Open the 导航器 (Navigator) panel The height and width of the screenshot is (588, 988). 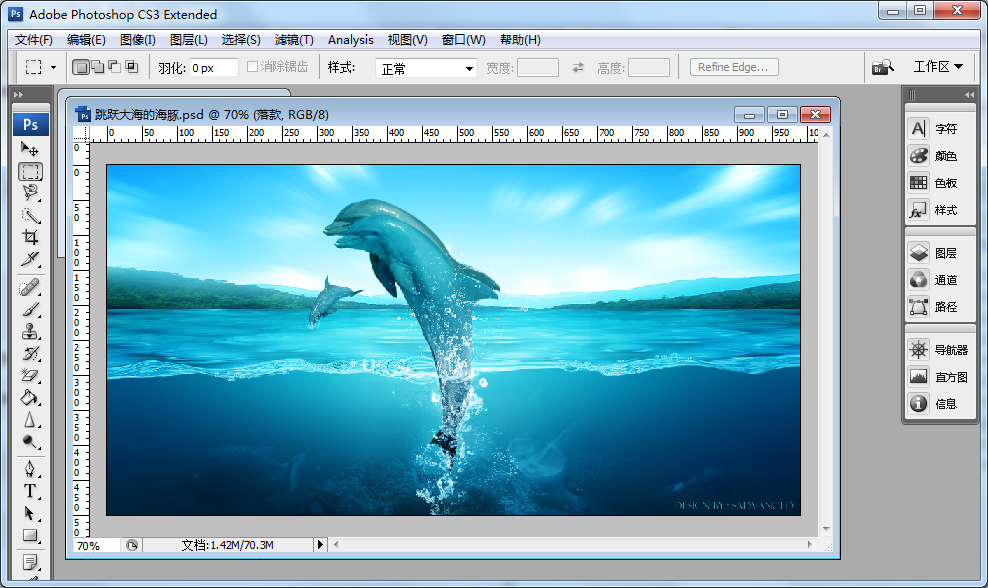pyautogui.click(x=950, y=350)
